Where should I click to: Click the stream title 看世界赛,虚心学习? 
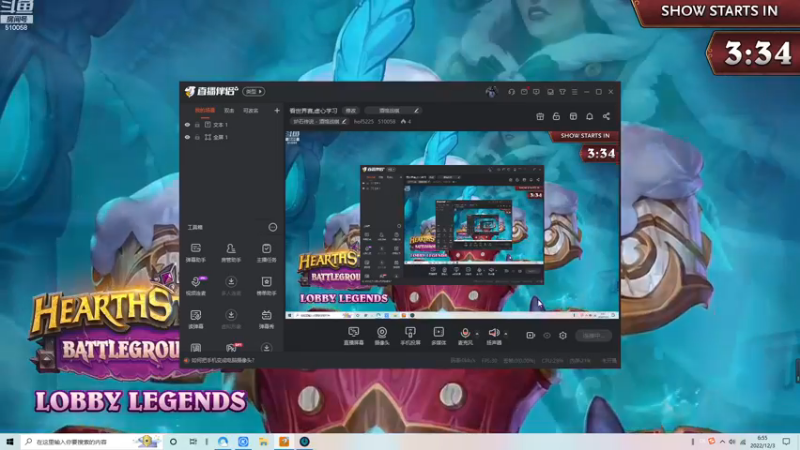(313, 111)
